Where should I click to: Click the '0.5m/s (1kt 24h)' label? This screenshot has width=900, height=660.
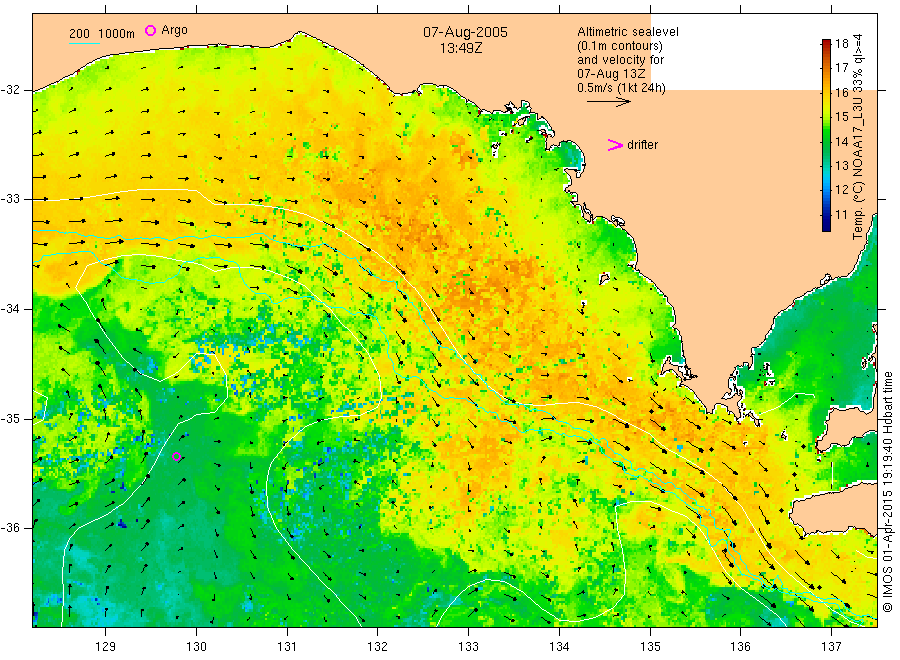[622, 88]
